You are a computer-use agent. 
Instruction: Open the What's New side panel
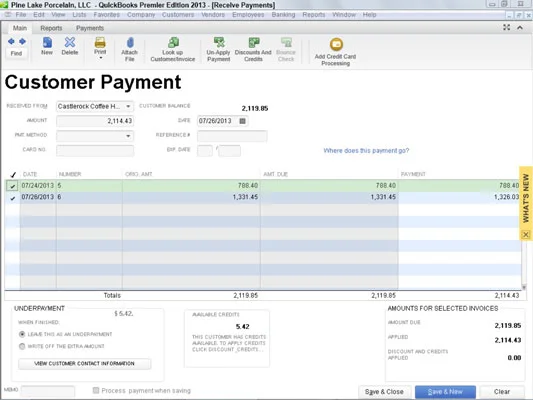[526, 198]
